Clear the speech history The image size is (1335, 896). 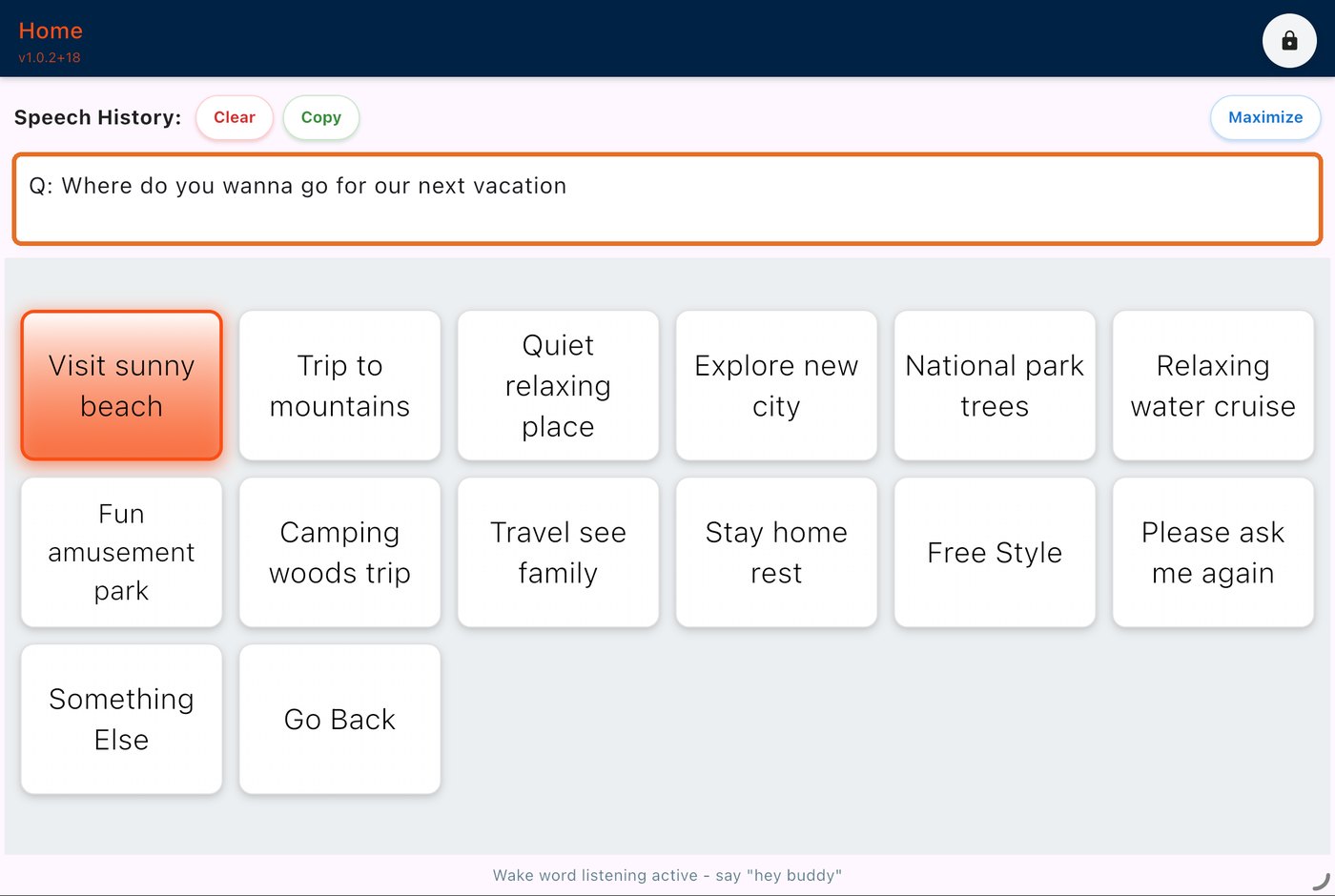[235, 117]
